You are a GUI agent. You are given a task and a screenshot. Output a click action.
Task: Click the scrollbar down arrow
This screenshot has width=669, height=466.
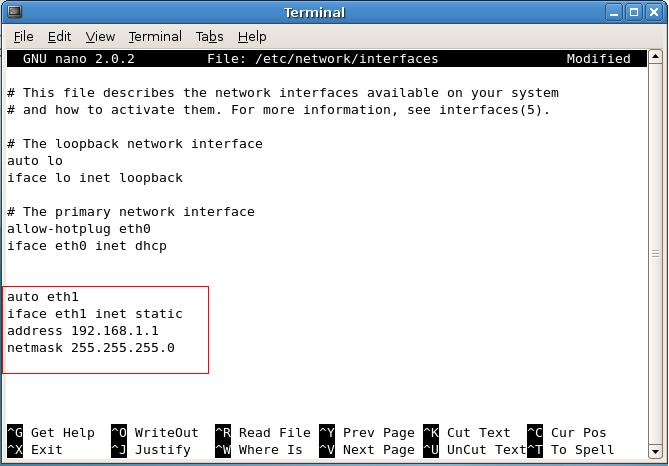pyautogui.click(x=655, y=451)
